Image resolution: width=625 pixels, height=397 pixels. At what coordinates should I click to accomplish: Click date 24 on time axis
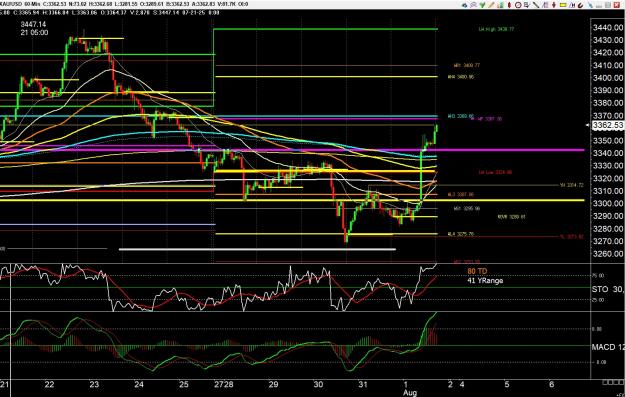[x=139, y=385]
